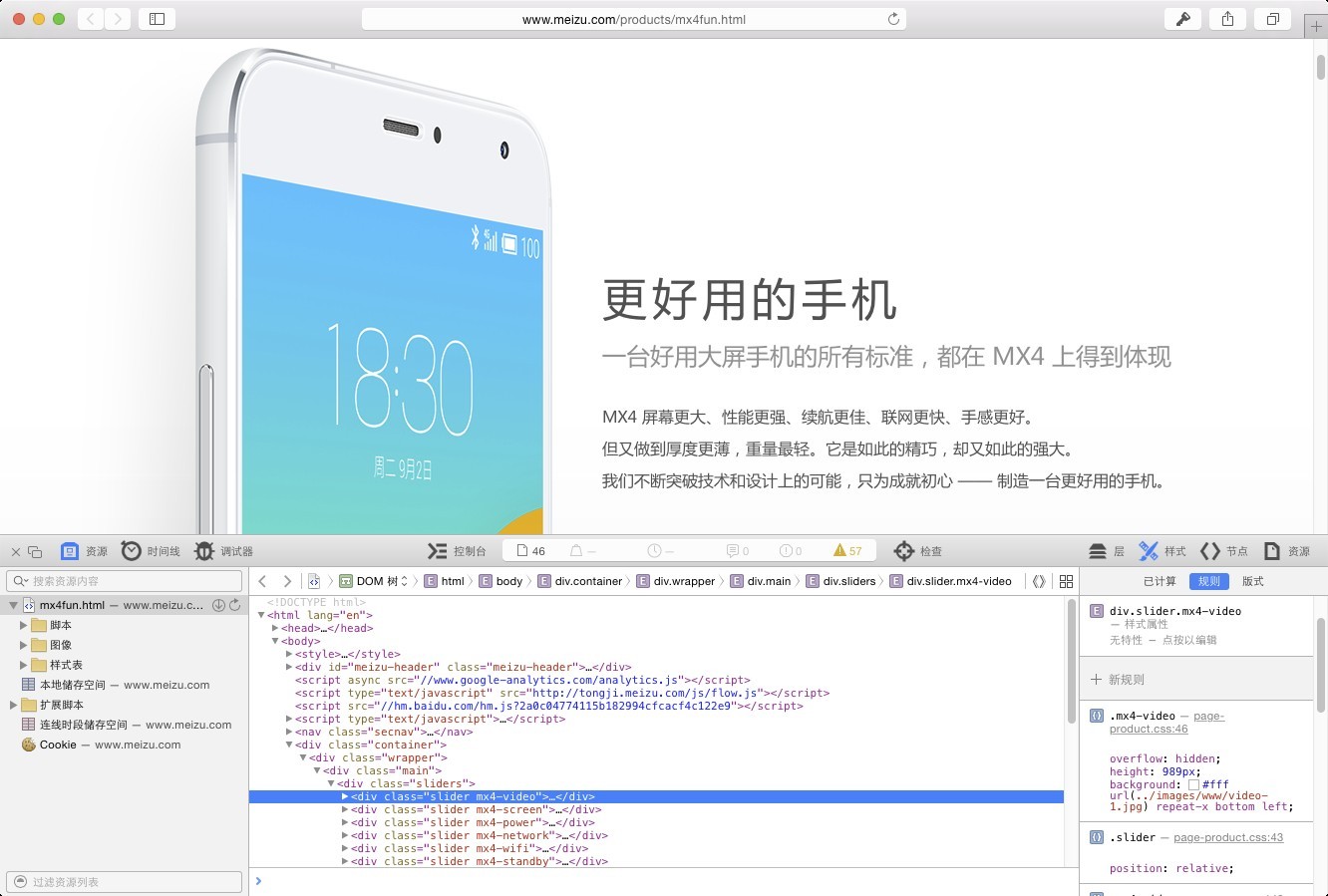This screenshot has height=896, width=1328.
Task: Add a new tab with plus button
Action: pyautogui.click(x=1317, y=27)
